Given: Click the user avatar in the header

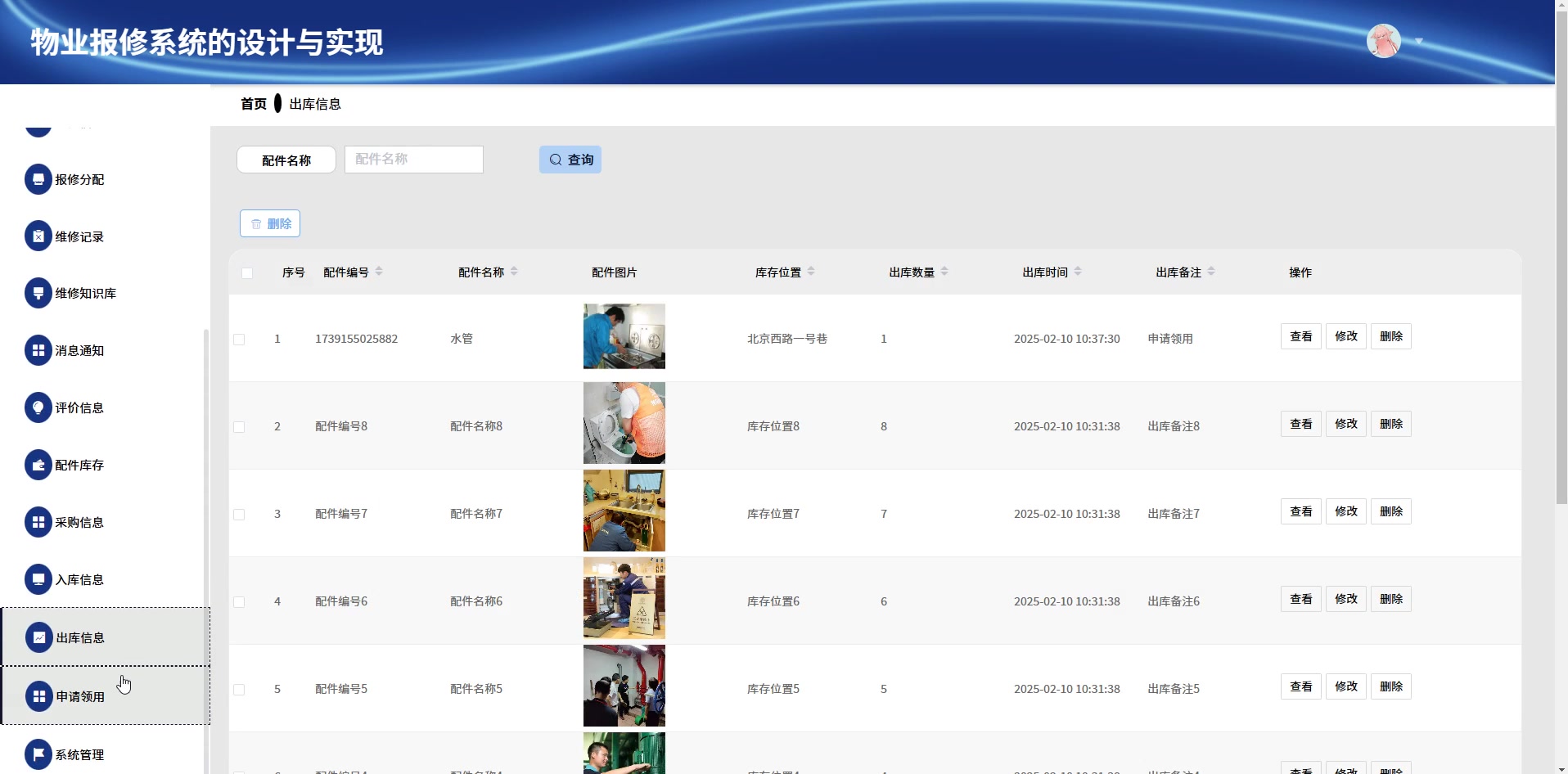Looking at the screenshot, I should coord(1384,41).
